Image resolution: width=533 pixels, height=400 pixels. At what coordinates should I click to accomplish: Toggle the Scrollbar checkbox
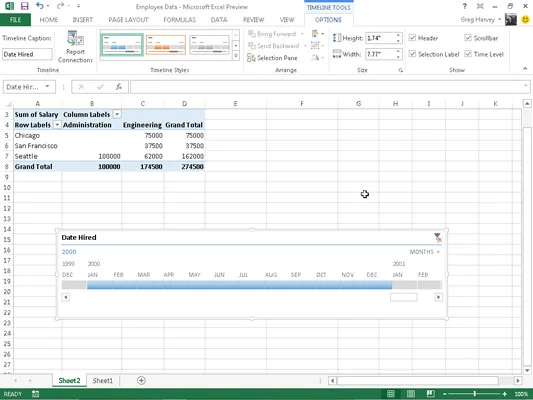click(468, 38)
